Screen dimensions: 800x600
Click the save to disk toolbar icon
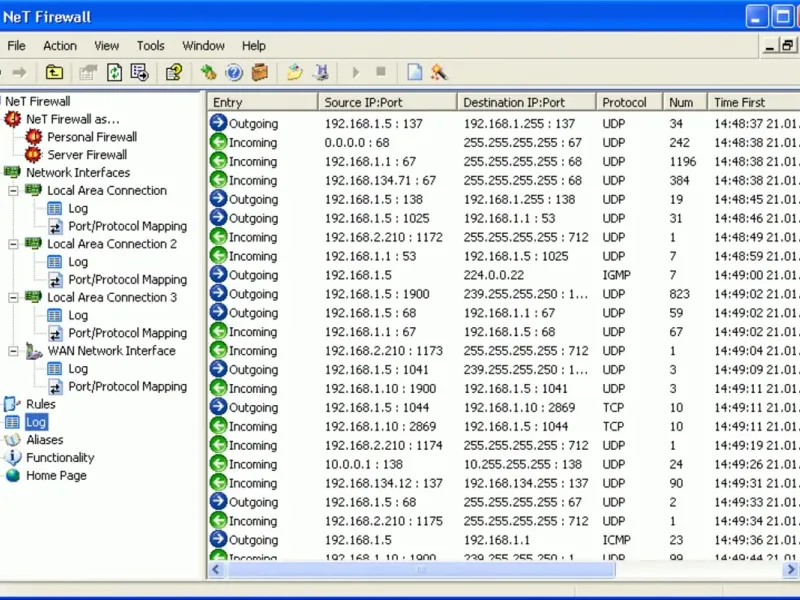[x=321, y=72]
